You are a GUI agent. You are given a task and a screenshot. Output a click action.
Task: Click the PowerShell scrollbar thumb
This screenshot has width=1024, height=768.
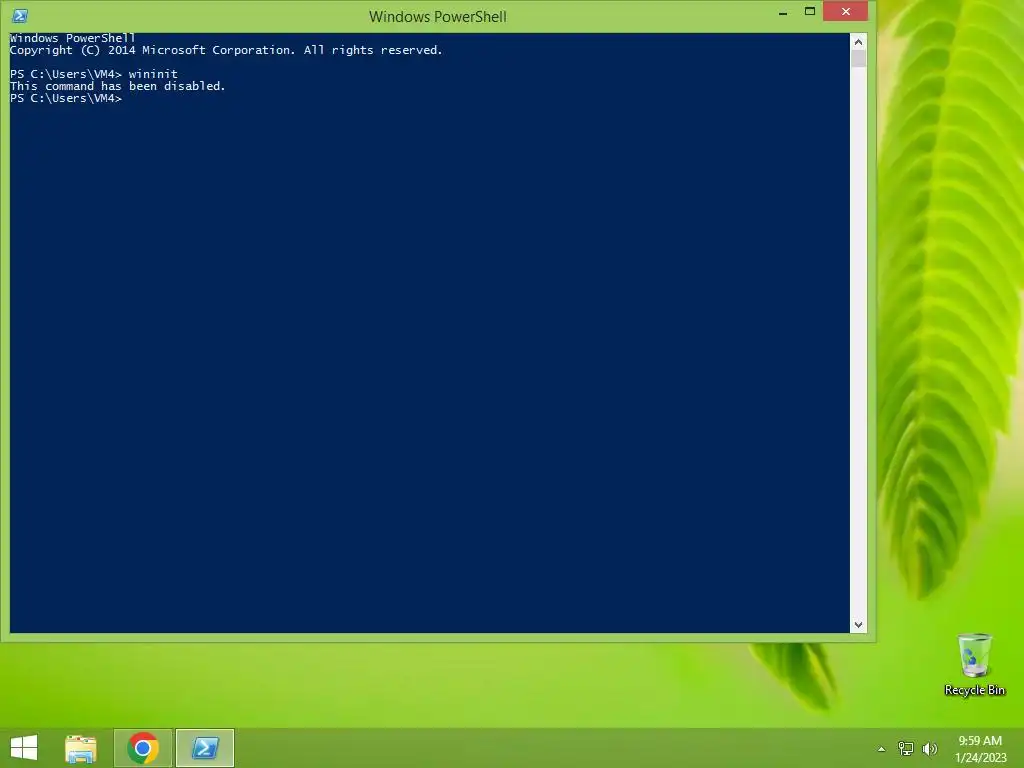[858, 59]
